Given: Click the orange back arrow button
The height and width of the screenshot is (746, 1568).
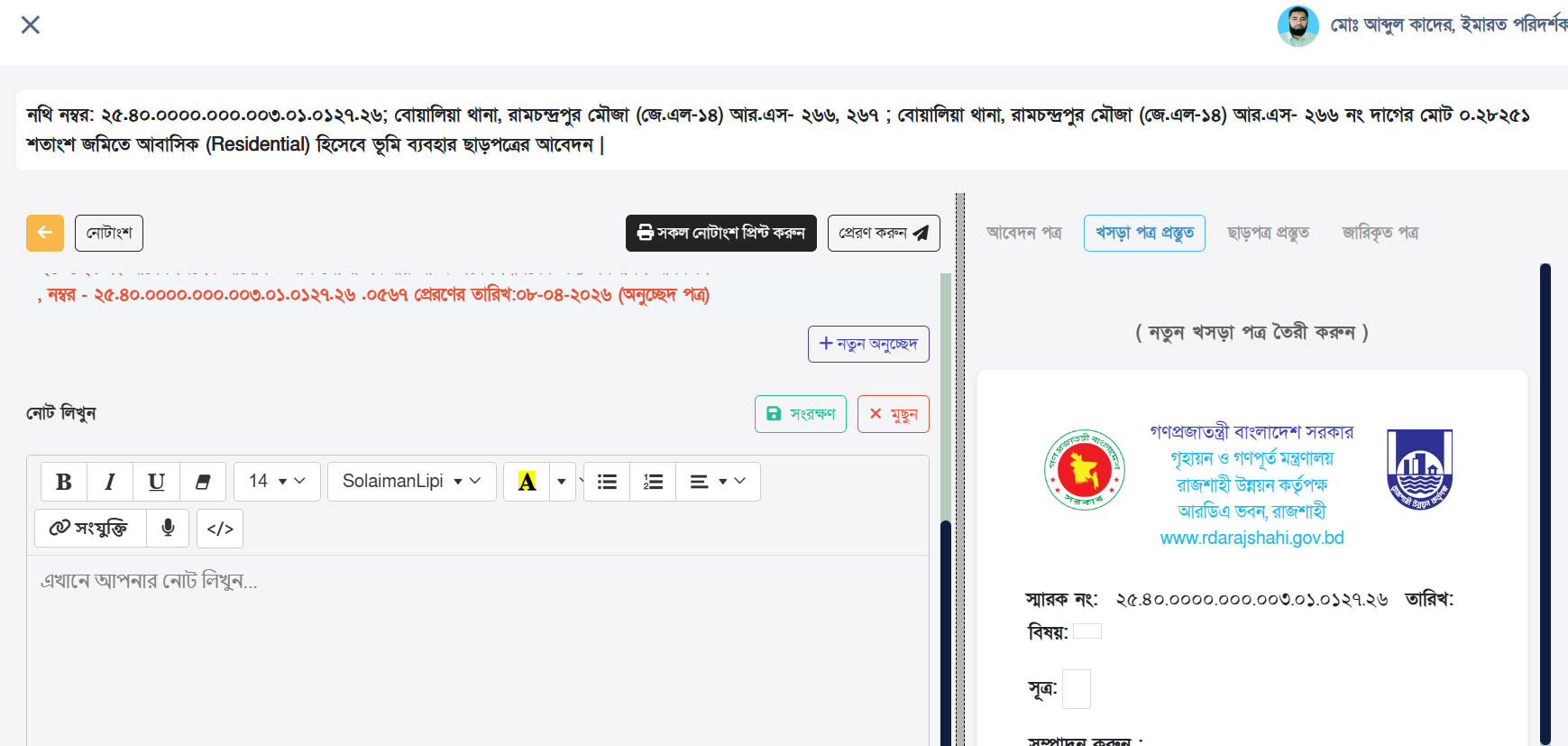Looking at the screenshot, I should point(45,233).
